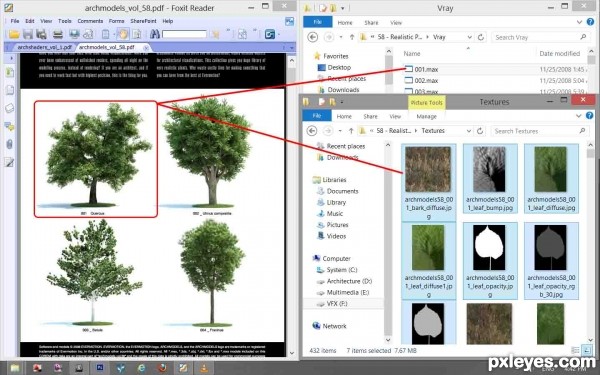Click the binoculars Find icon in Foxit
The width and height of the screenshot is (600, 375).
(155, 34)
